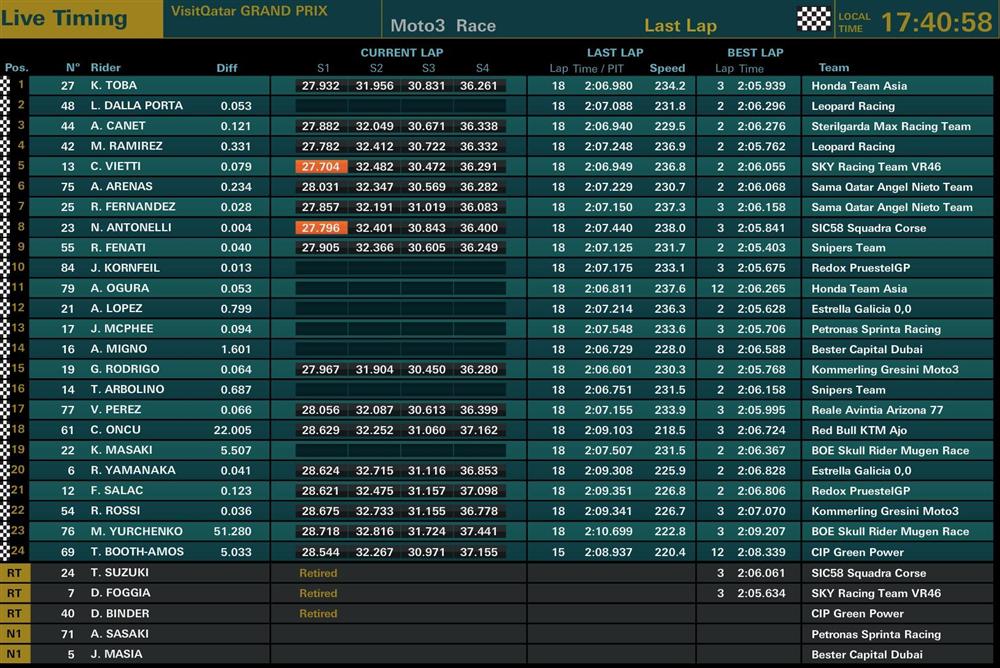Click the checkered flag icon near local time

(x=814, y=19)
